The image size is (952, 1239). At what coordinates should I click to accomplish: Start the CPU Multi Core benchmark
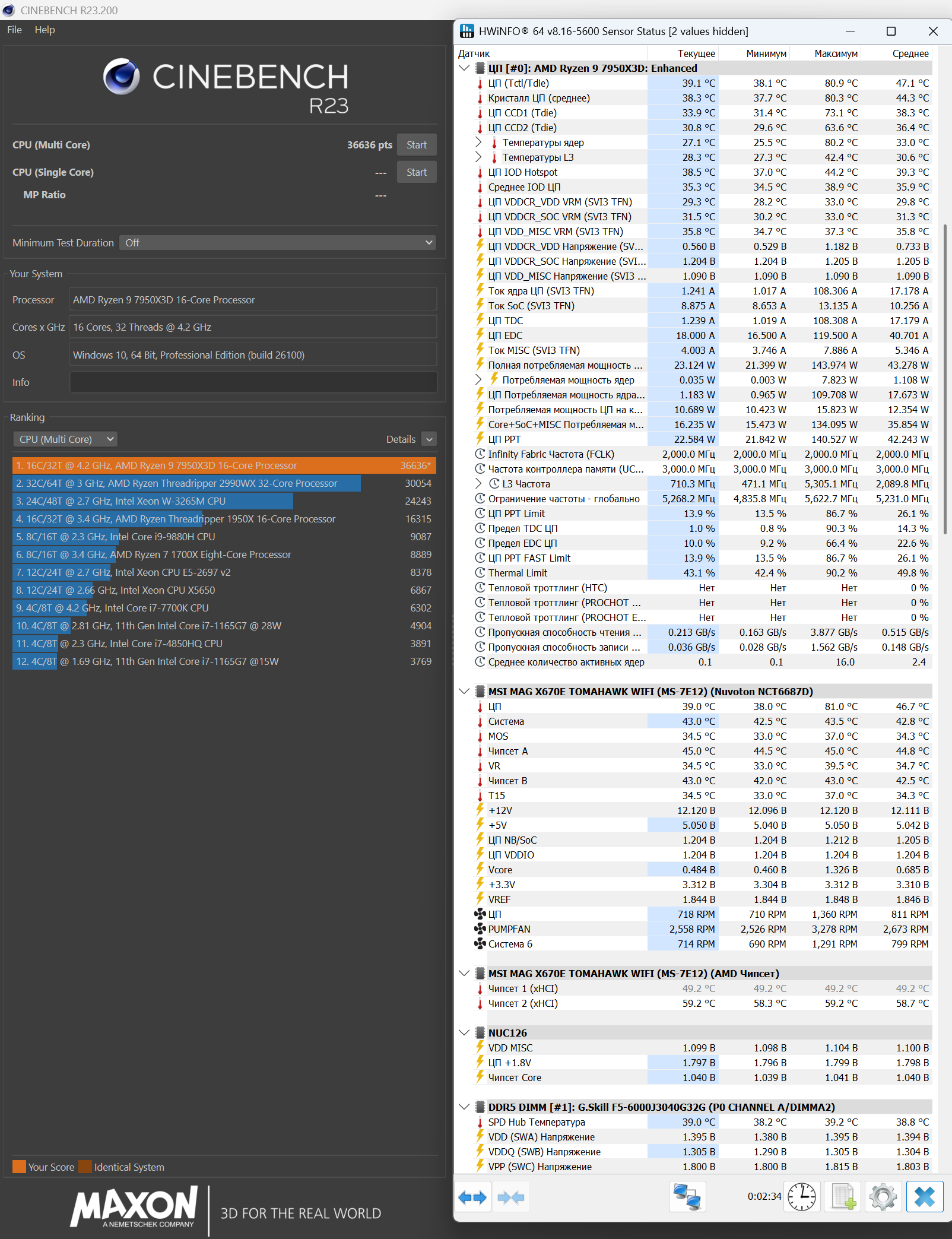pos(417,145)
